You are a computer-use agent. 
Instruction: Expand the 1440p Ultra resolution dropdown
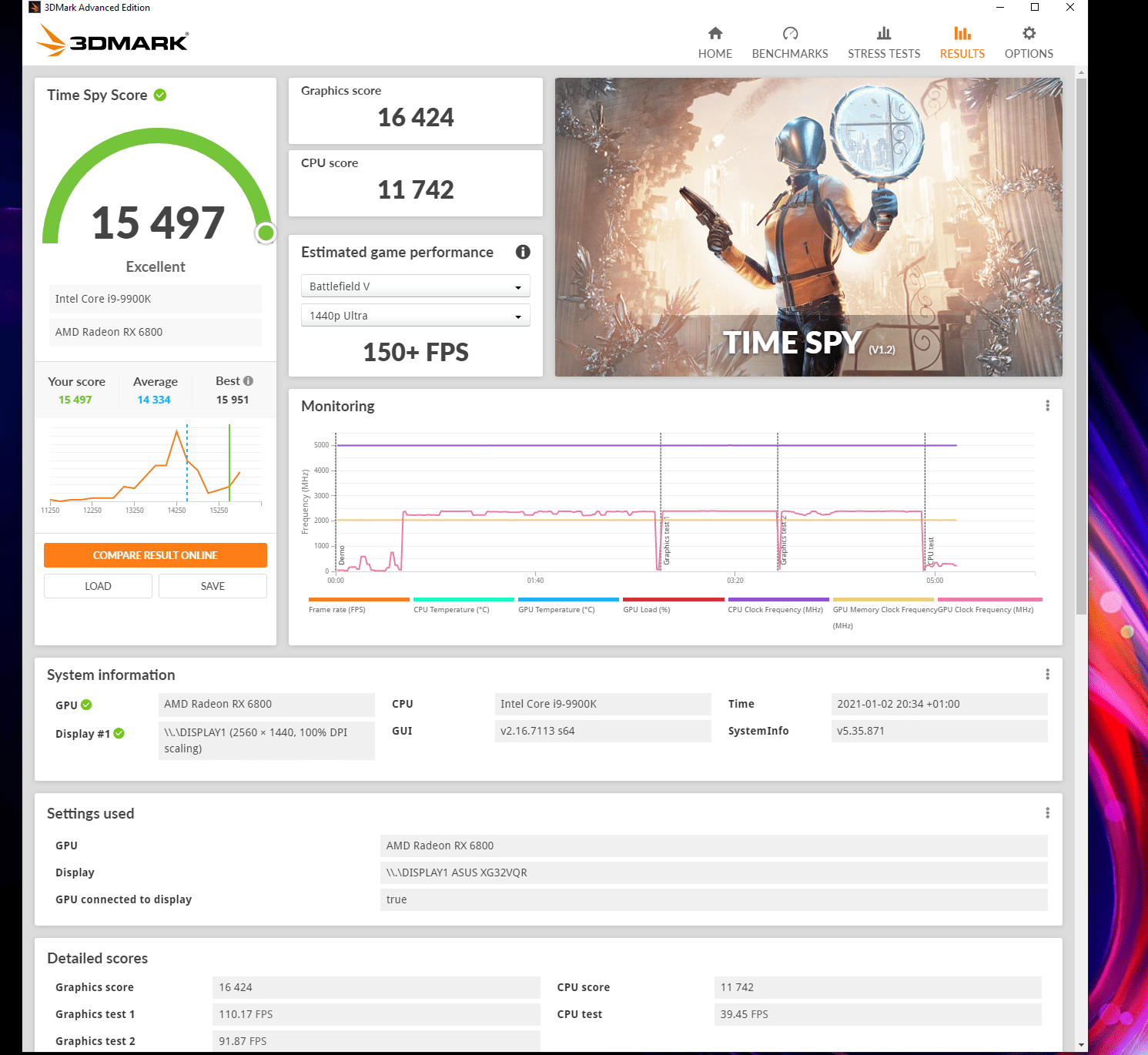tap(415, 315)
